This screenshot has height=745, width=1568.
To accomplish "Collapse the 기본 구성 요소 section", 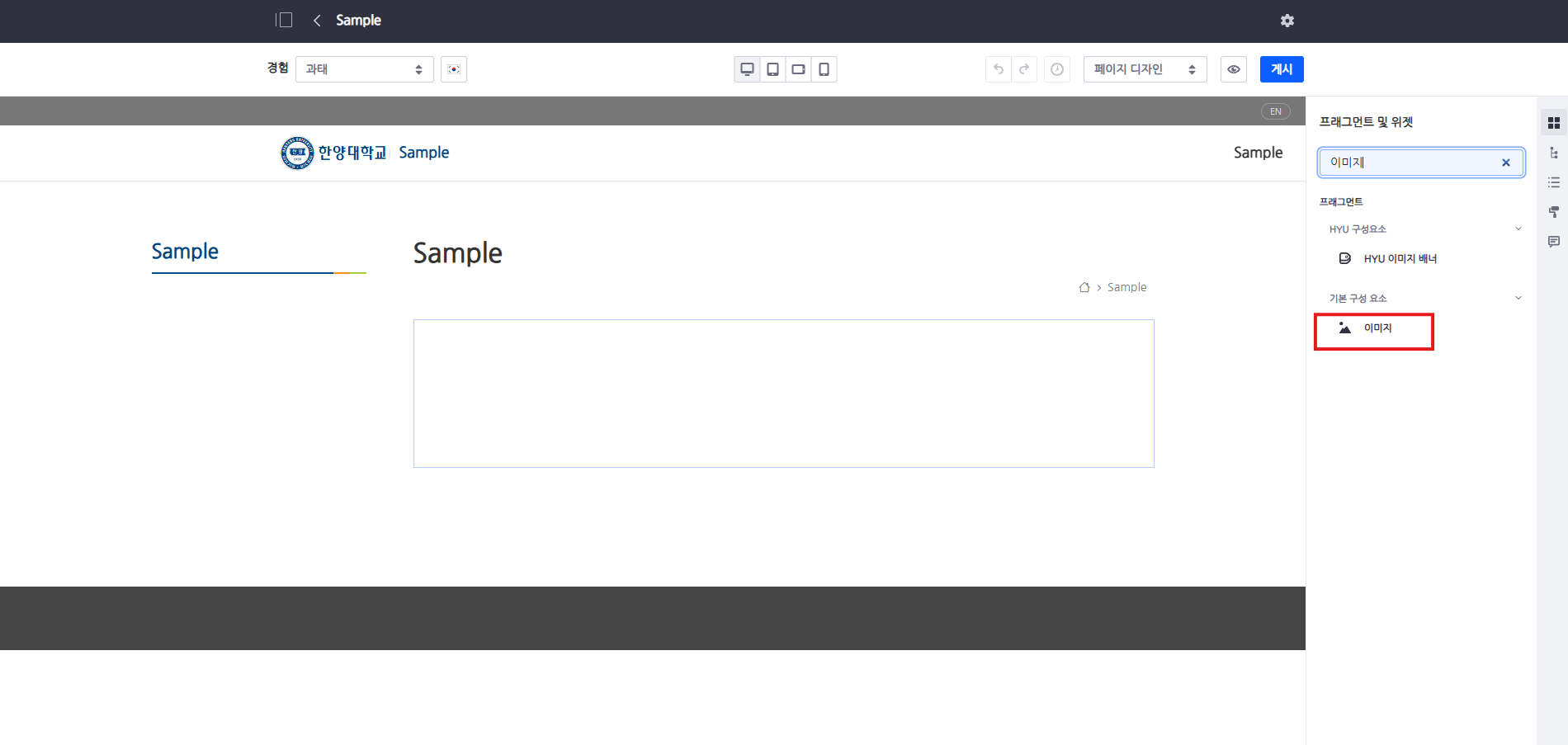I will click(x=1518, y=298).
